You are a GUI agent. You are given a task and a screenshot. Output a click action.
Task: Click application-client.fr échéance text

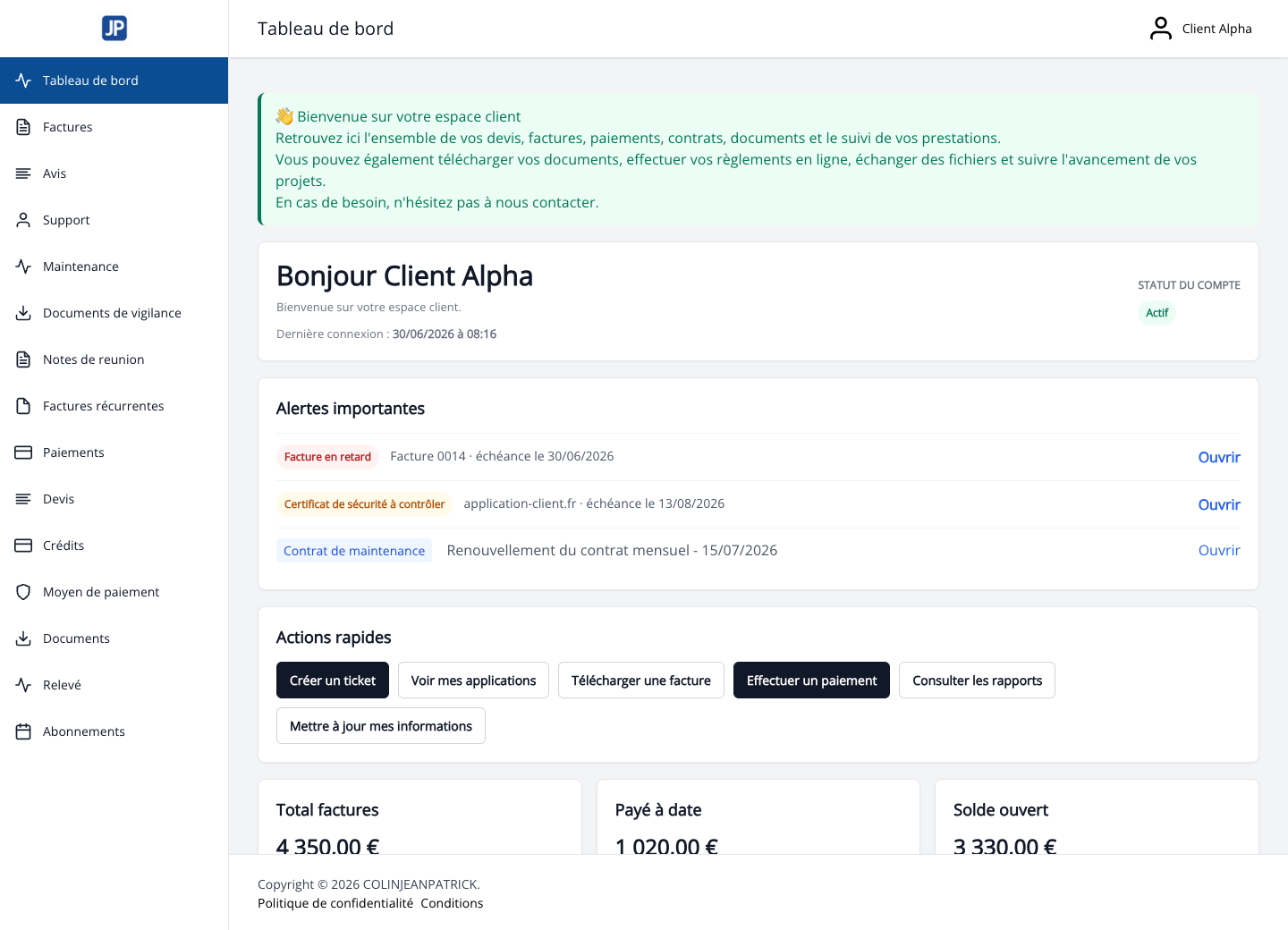click(x=594, y=503)
